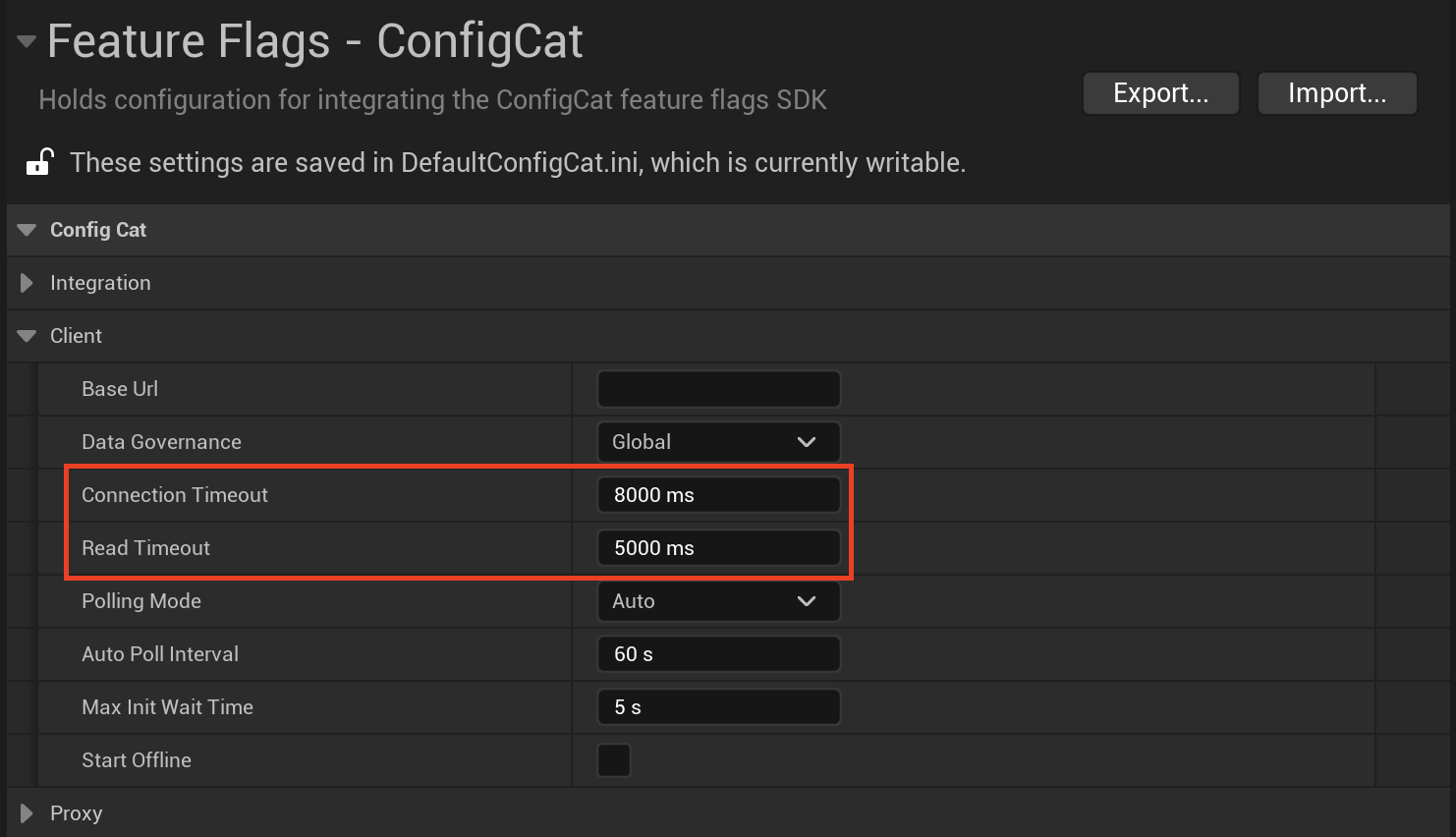1456x837 pixels.
Task: Click the Client section collapse triangle
Action: point(26,335)
